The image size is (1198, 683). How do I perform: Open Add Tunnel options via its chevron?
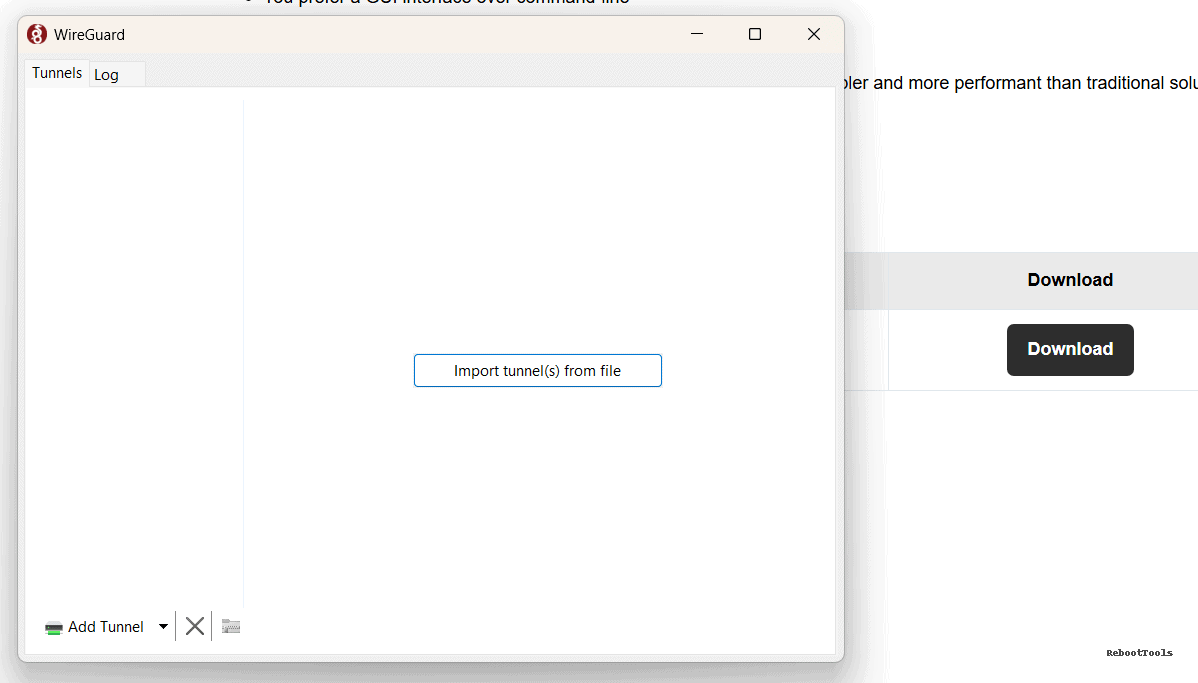[163, 626]
